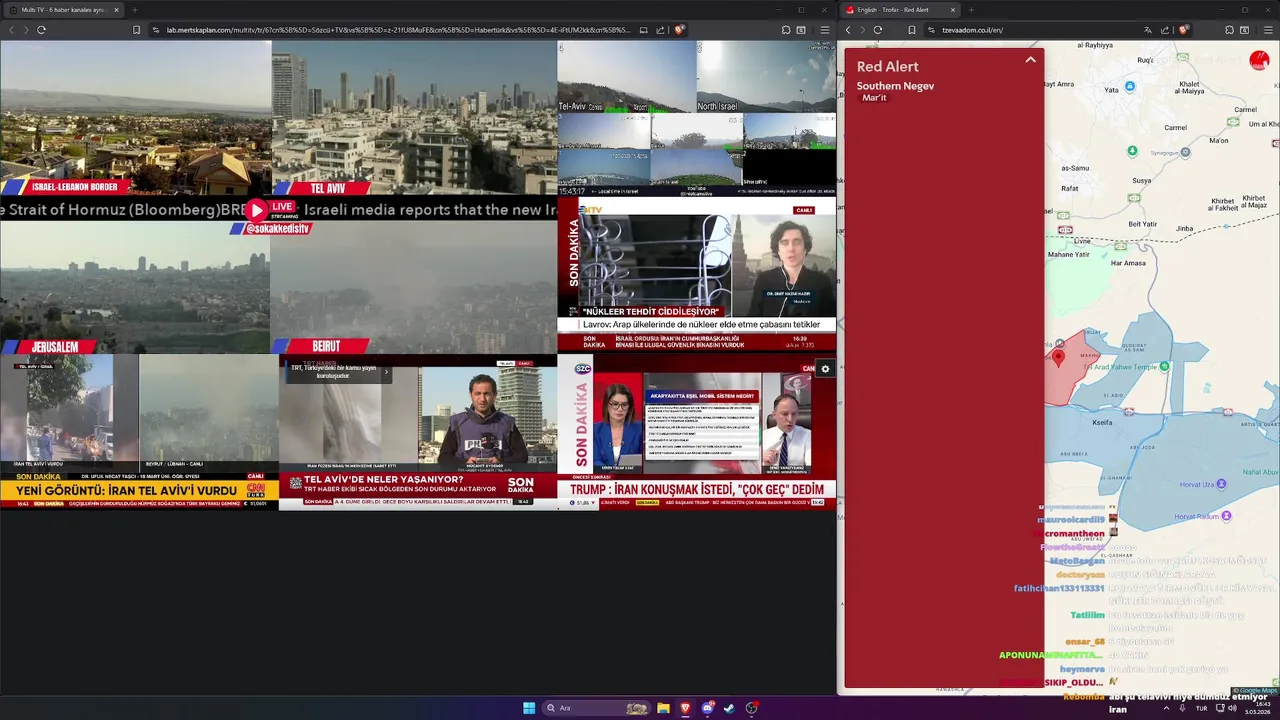
Task: Close the Tzofar Red Alert tab
Action: pos(952,10)
